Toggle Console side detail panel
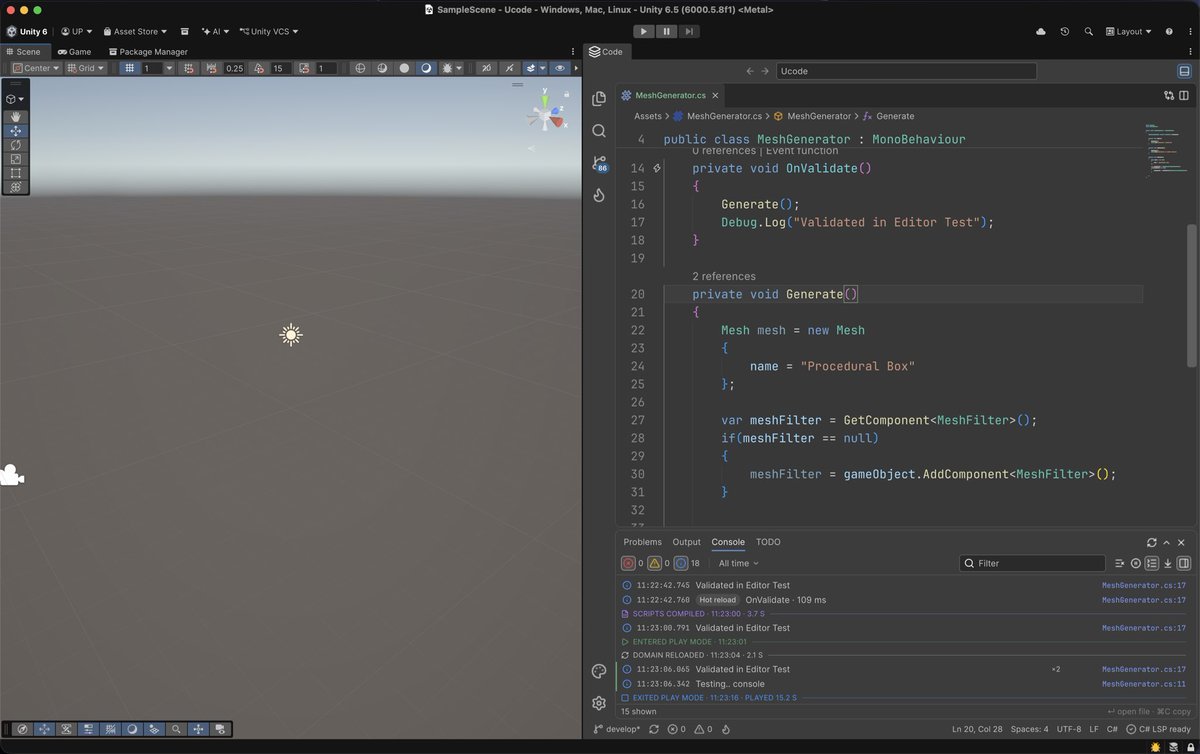Image resolution: width=1200 pixels, height=754 pixels. coord(1184,563)
